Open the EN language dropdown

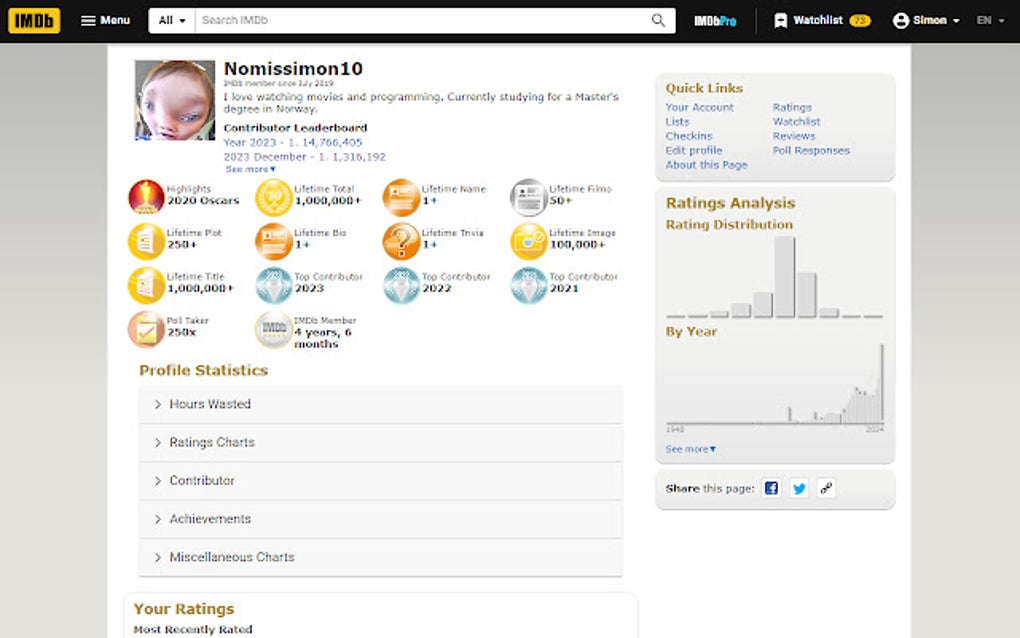click(x=989, y=20)
